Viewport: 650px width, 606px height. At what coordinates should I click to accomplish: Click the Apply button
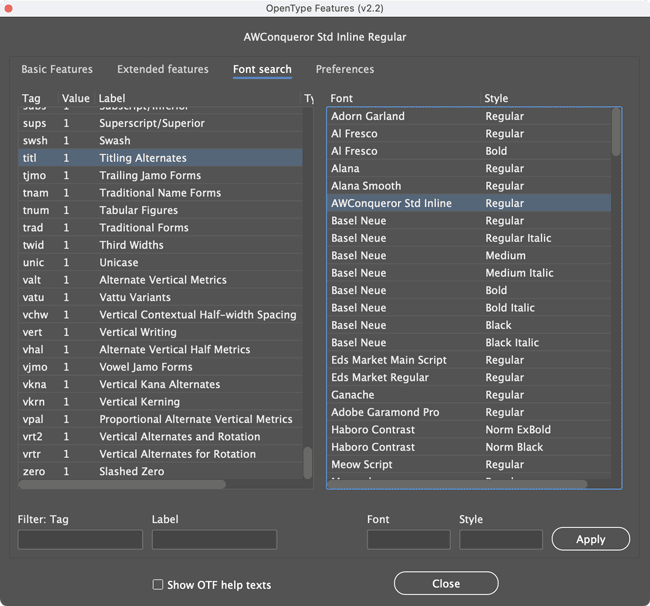590,539
